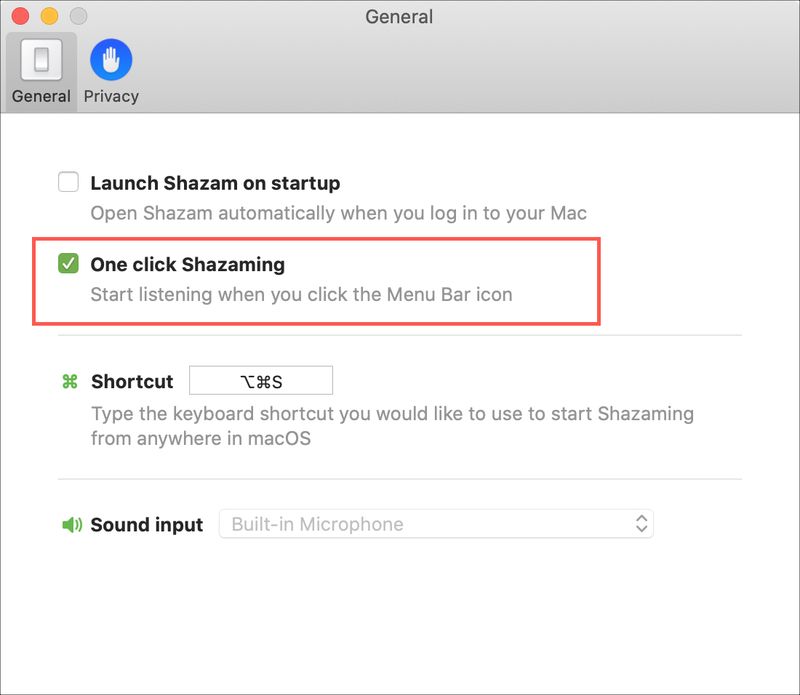Open the Built-in Microphone sound input dropdown

coord(436,524)
